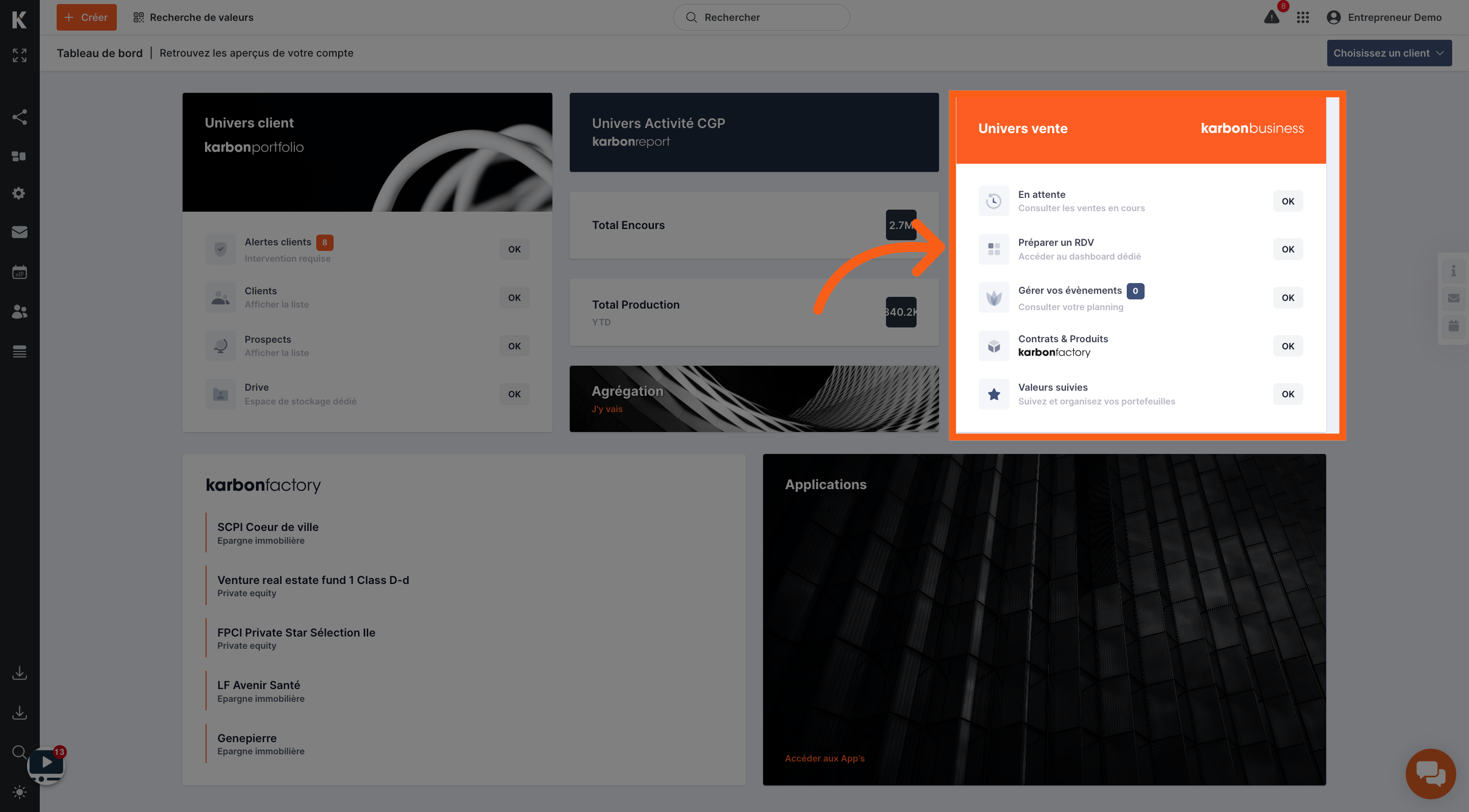Click the lower download icon in sidebar
The image size is (1469, 812).
pos(19,712)
